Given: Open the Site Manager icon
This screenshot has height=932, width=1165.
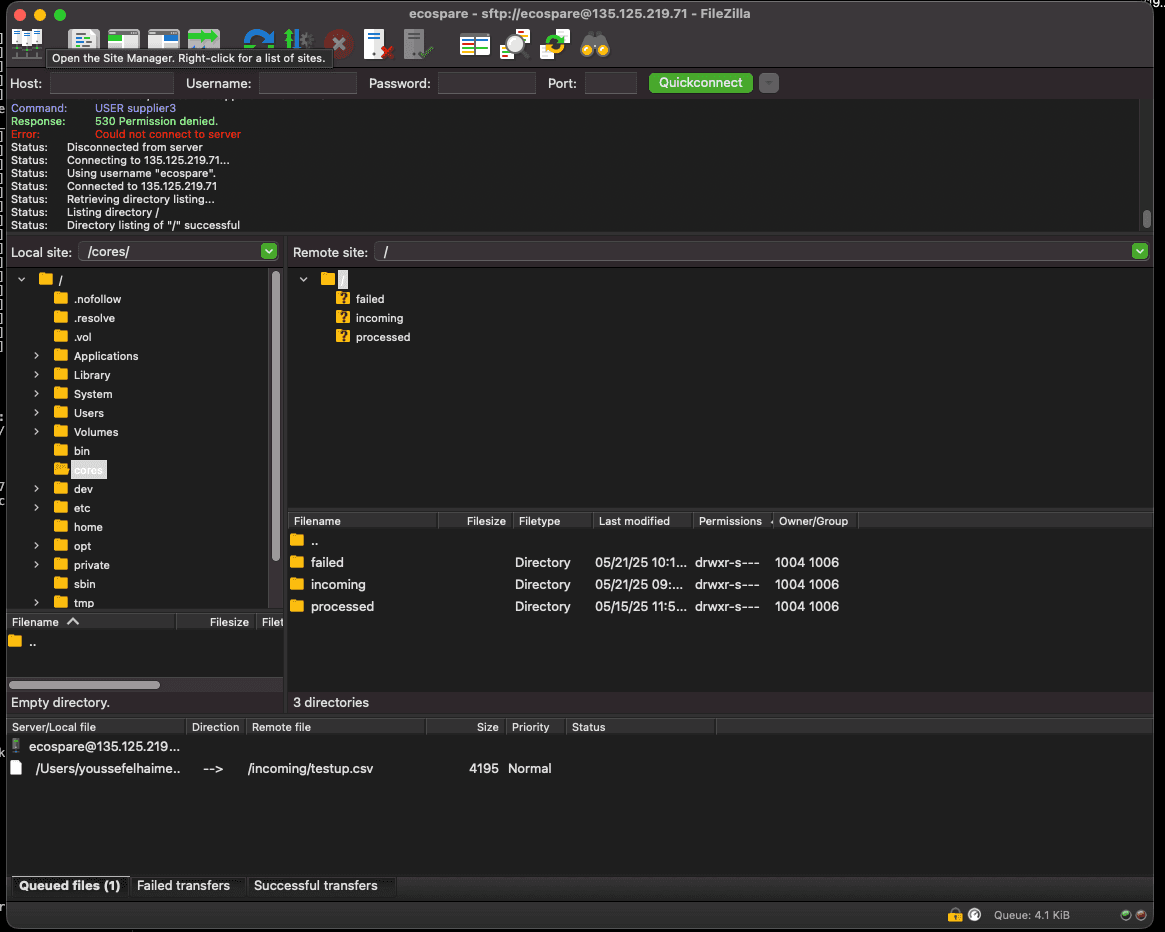Looking at the screenshot, I should (27, 43).
